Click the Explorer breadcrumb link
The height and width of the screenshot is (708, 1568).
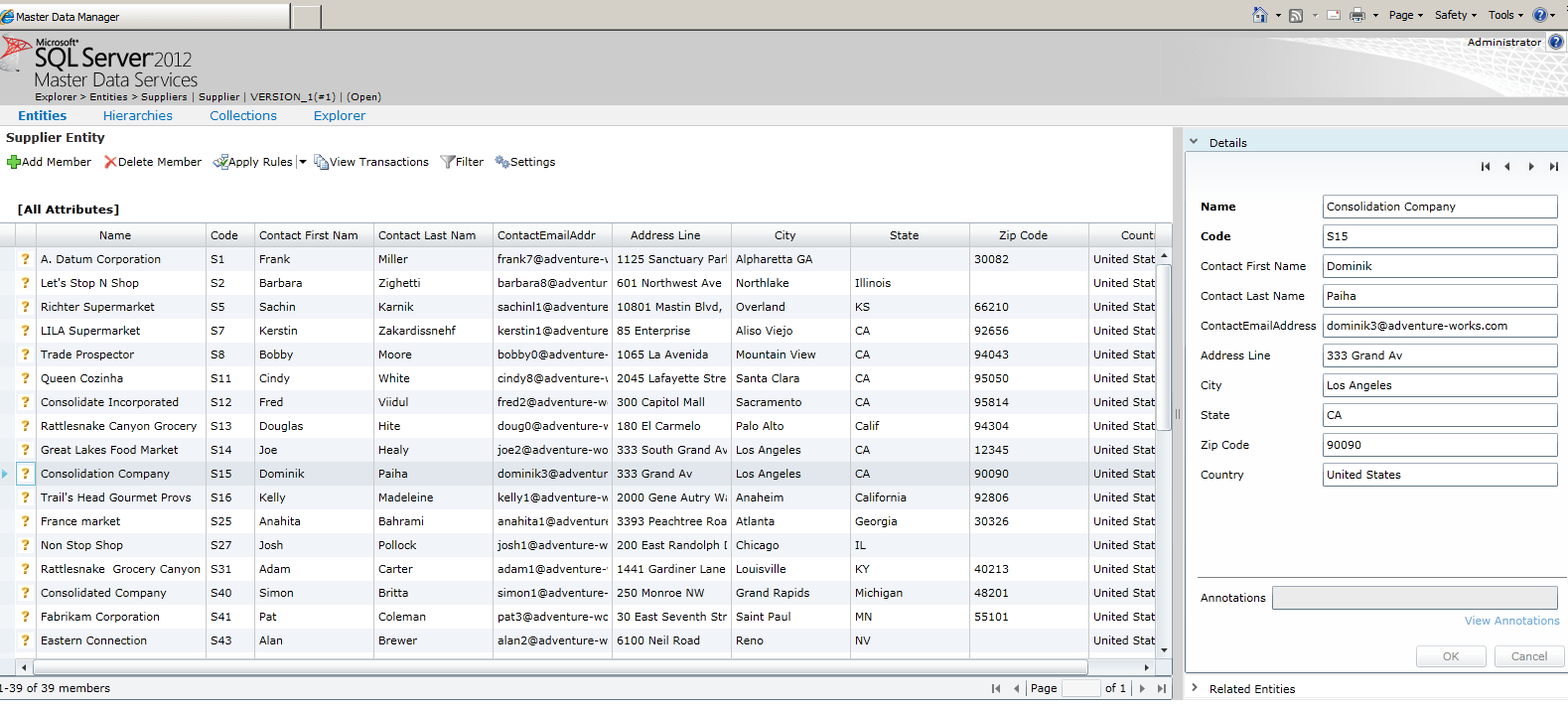coord(56,97)
